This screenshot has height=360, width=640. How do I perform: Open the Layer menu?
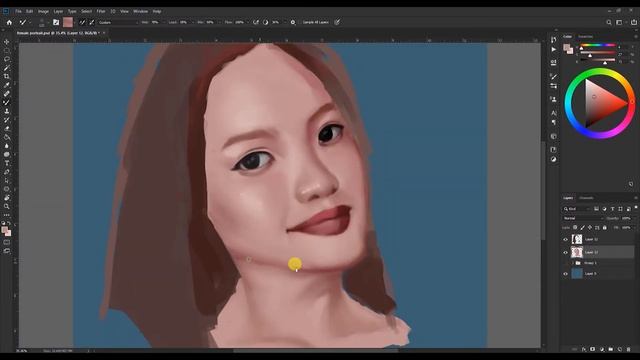pos(58,11)
